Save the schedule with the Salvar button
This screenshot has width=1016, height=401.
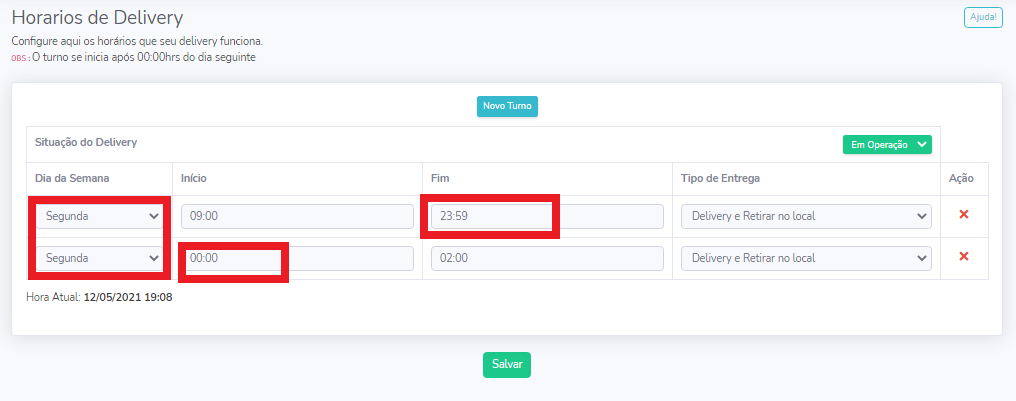coord(507,365)
